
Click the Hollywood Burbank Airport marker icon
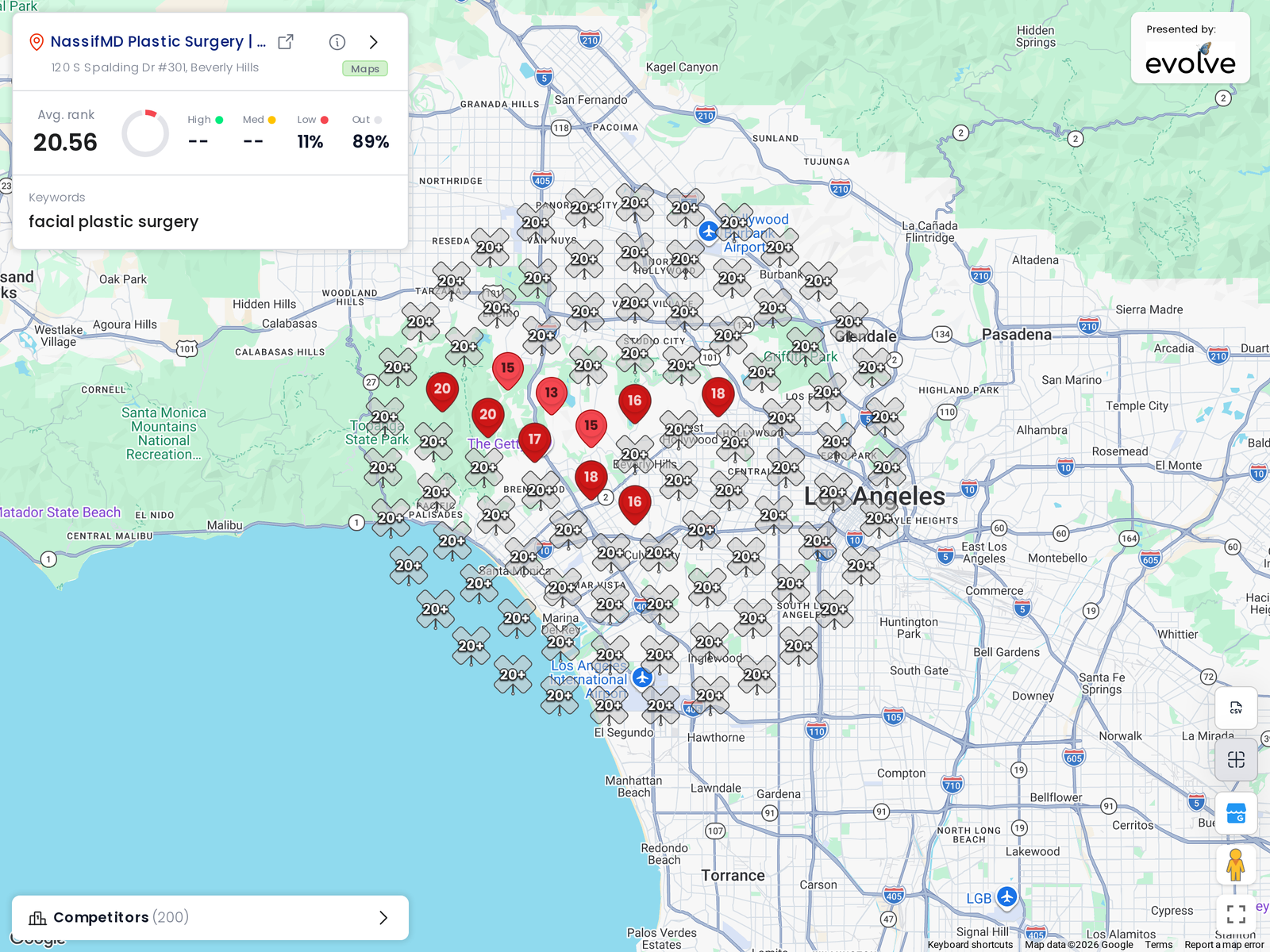tap(708, 231)
